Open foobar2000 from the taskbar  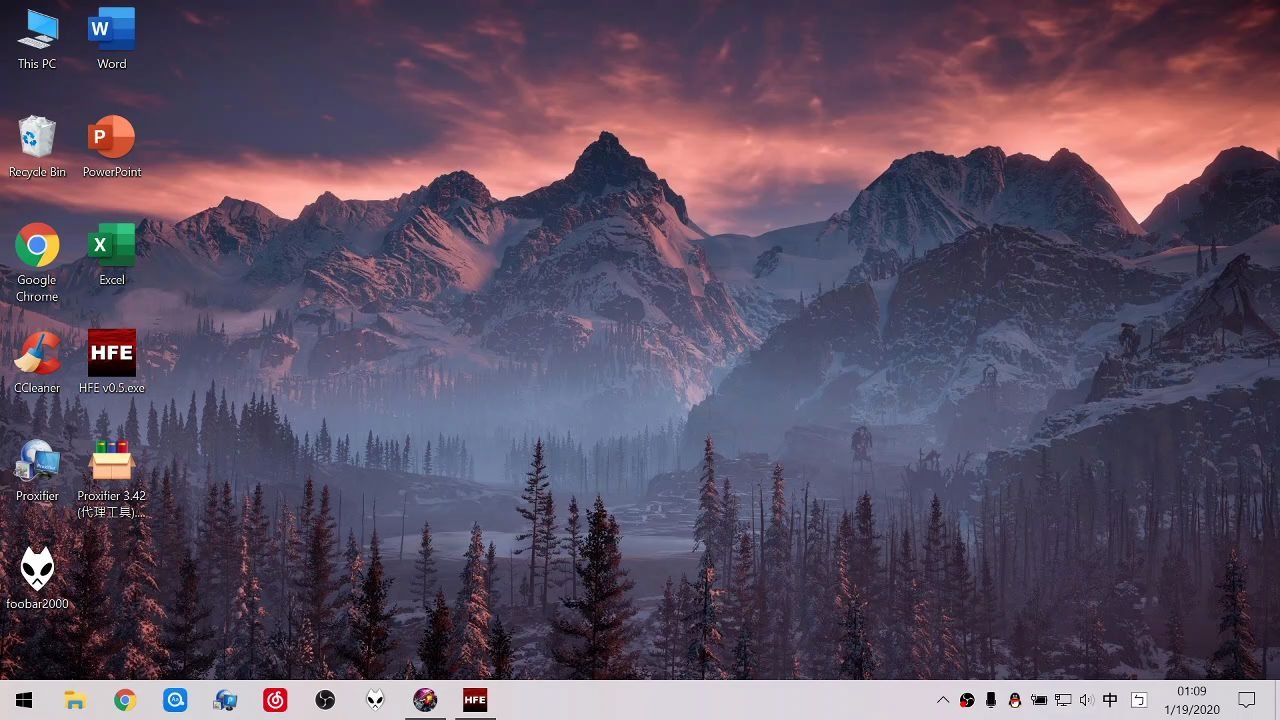point(375,700)
